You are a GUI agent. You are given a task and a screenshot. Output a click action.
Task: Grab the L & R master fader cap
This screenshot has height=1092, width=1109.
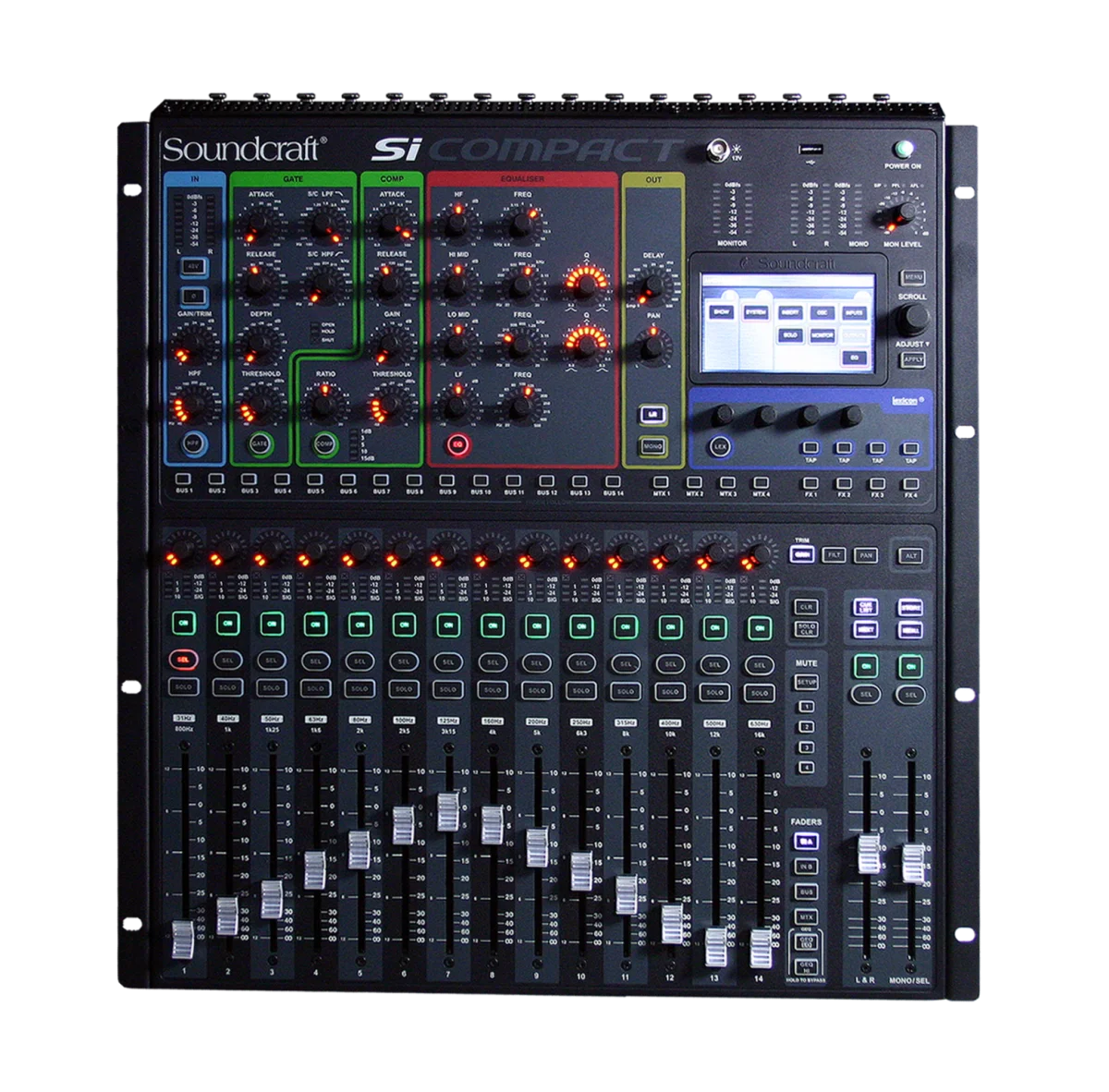869,854
